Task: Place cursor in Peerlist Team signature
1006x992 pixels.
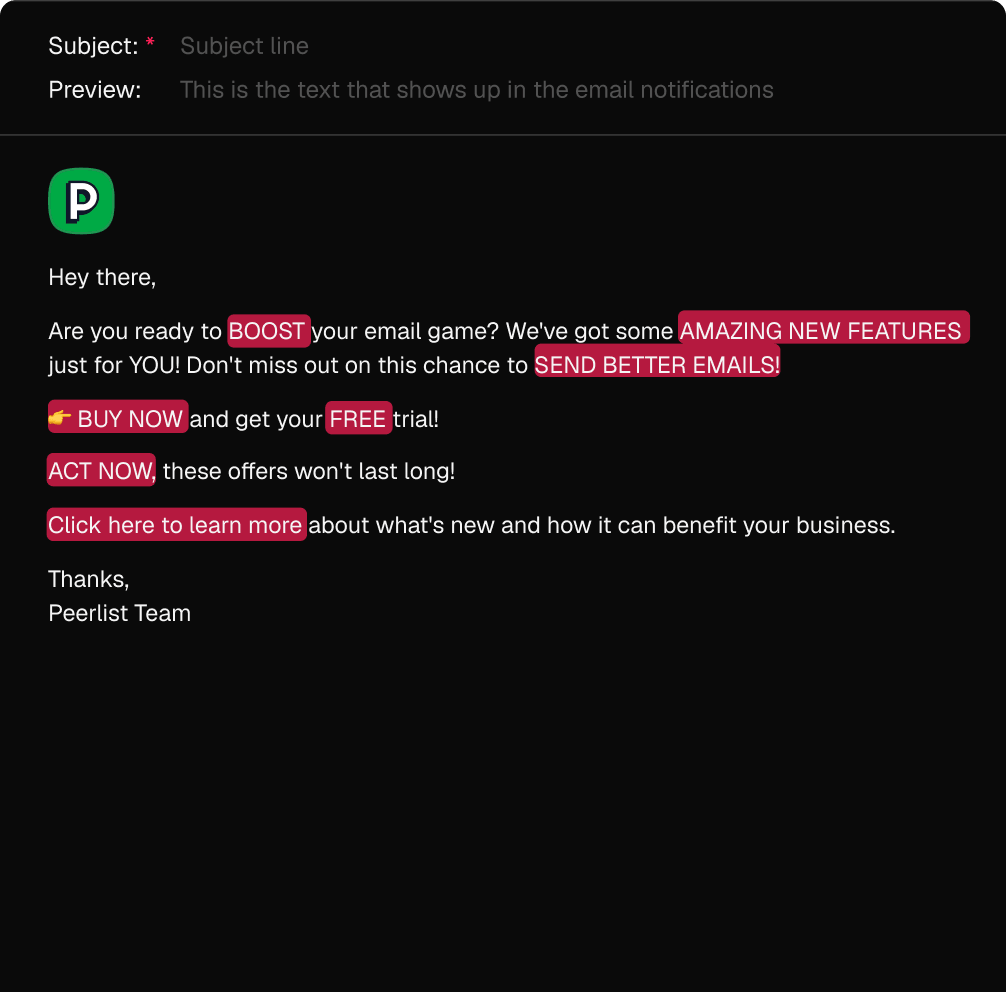Action: coord(119,613)
